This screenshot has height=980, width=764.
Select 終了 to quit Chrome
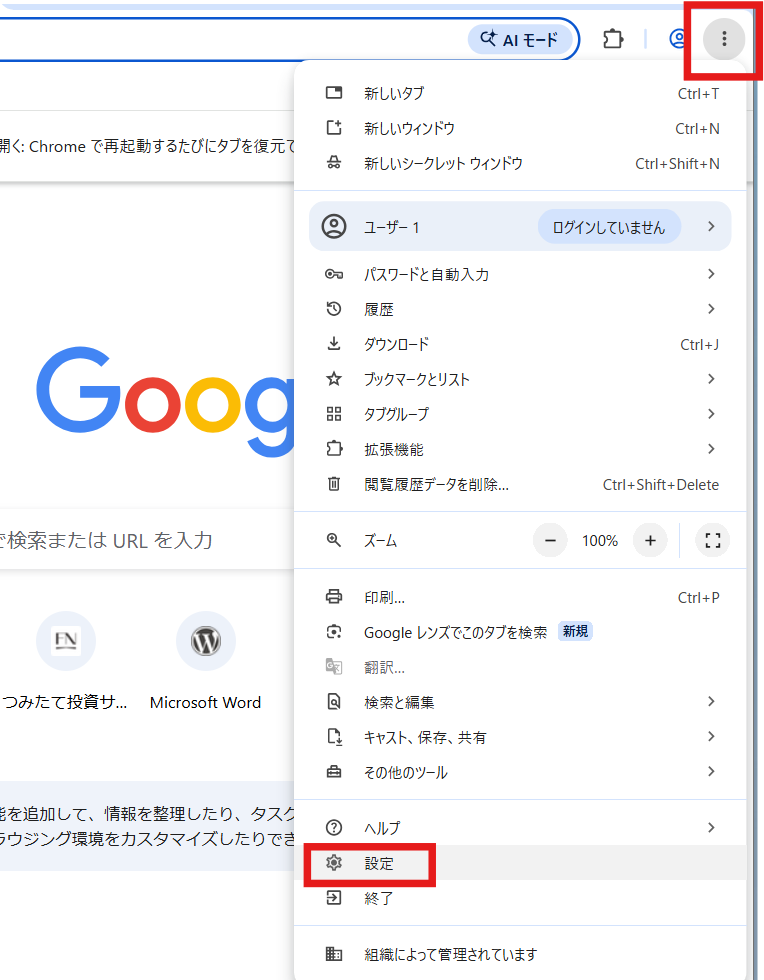click(x=520, y=898)
